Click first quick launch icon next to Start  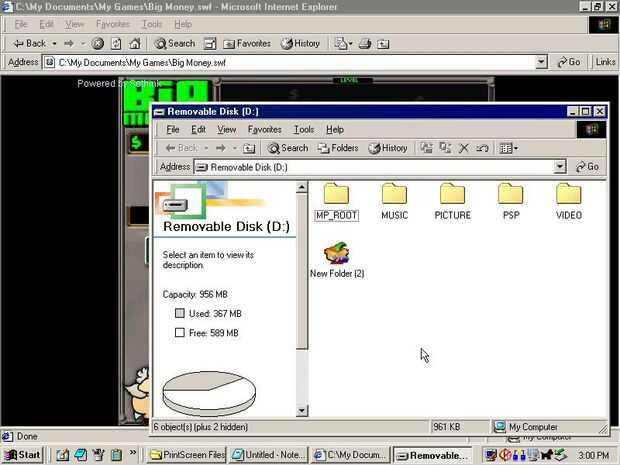(62, 456)
